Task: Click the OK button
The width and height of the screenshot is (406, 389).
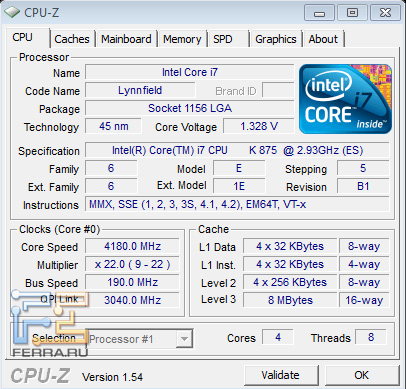Action: (x=362, y=375)
